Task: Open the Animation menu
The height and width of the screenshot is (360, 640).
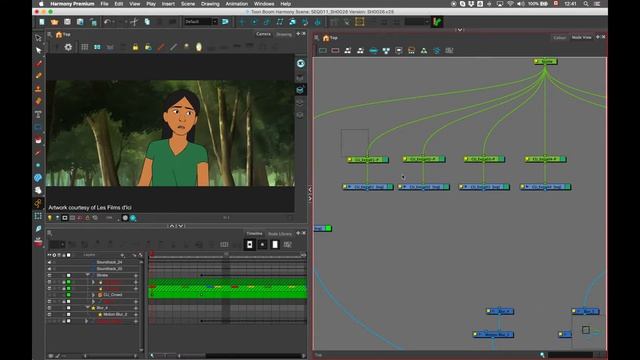Action: coord(237,4)
